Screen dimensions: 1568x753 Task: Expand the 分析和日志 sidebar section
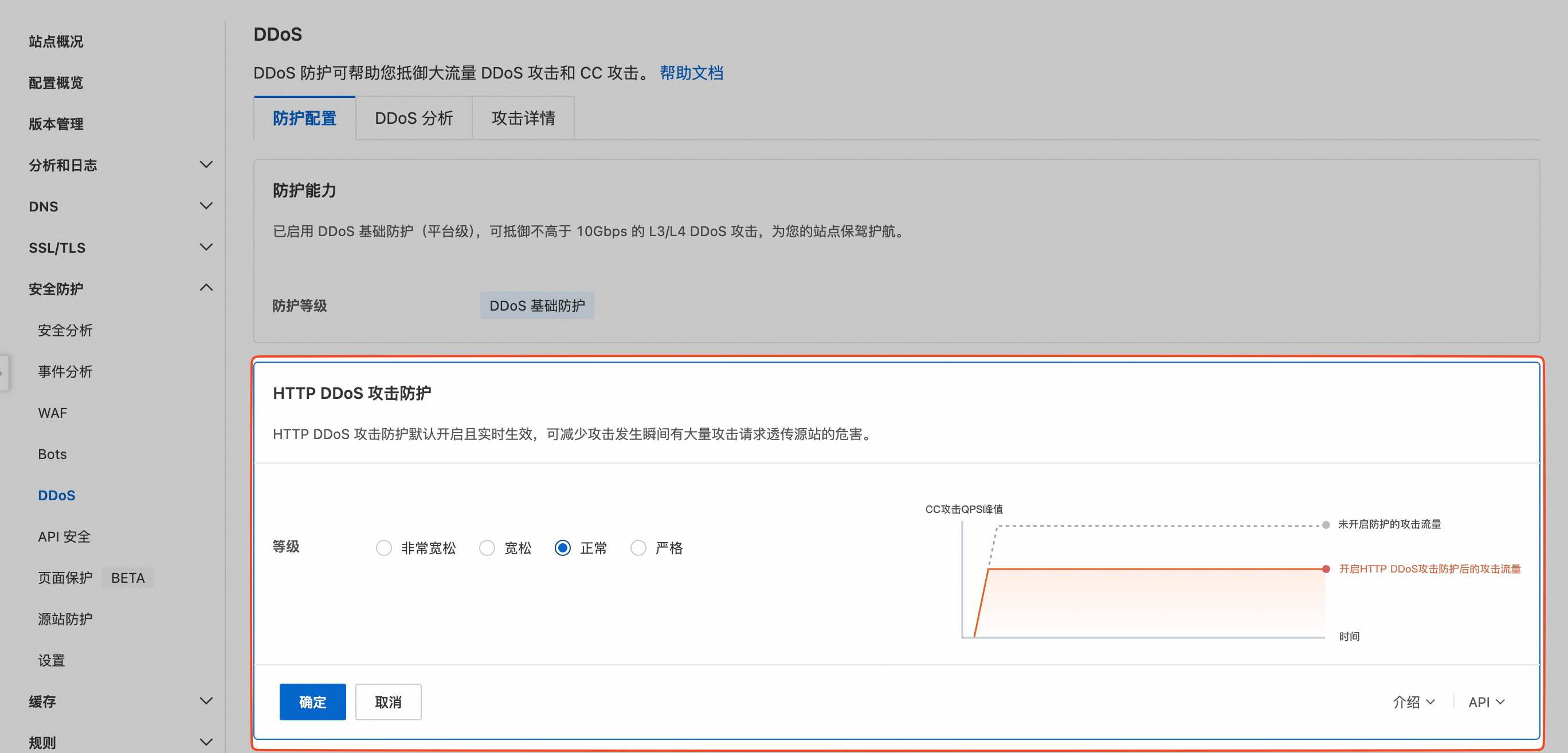[206, 165]
